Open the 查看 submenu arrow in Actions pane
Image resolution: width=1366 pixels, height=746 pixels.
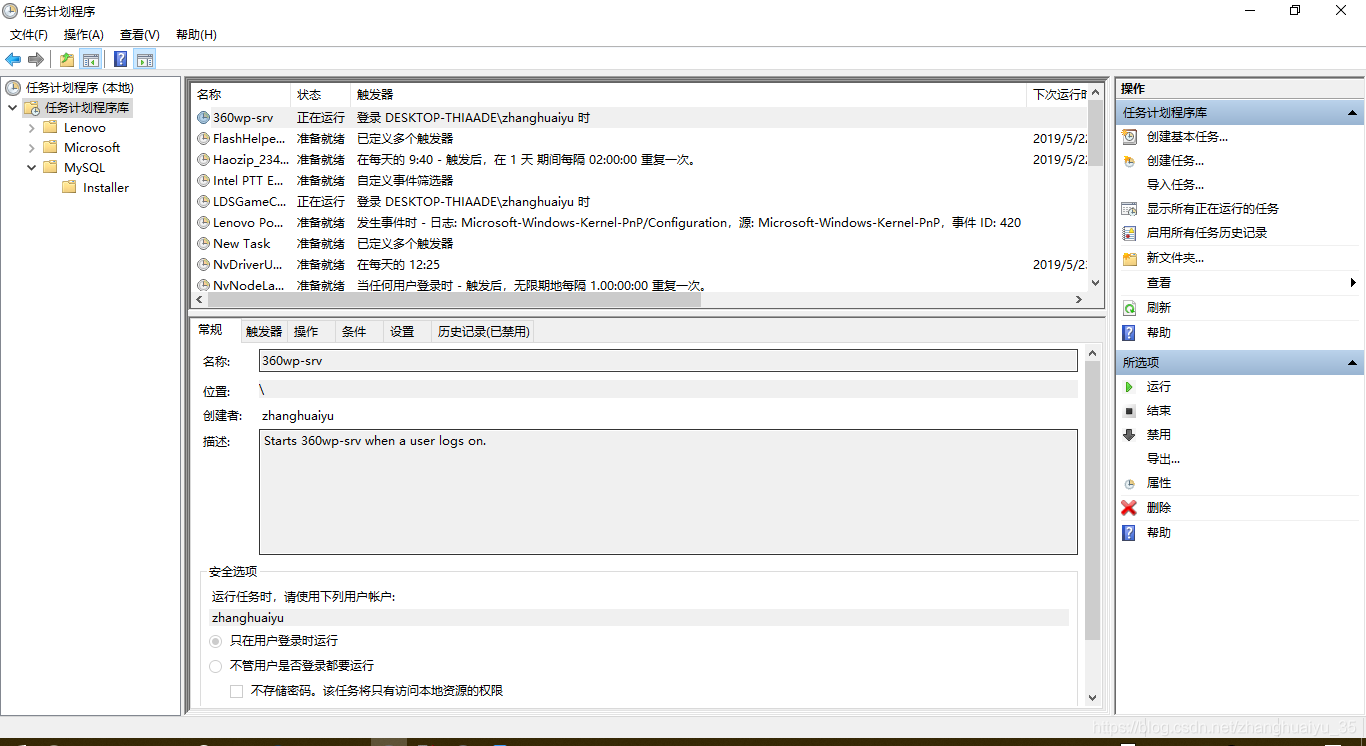point(1355,282)
